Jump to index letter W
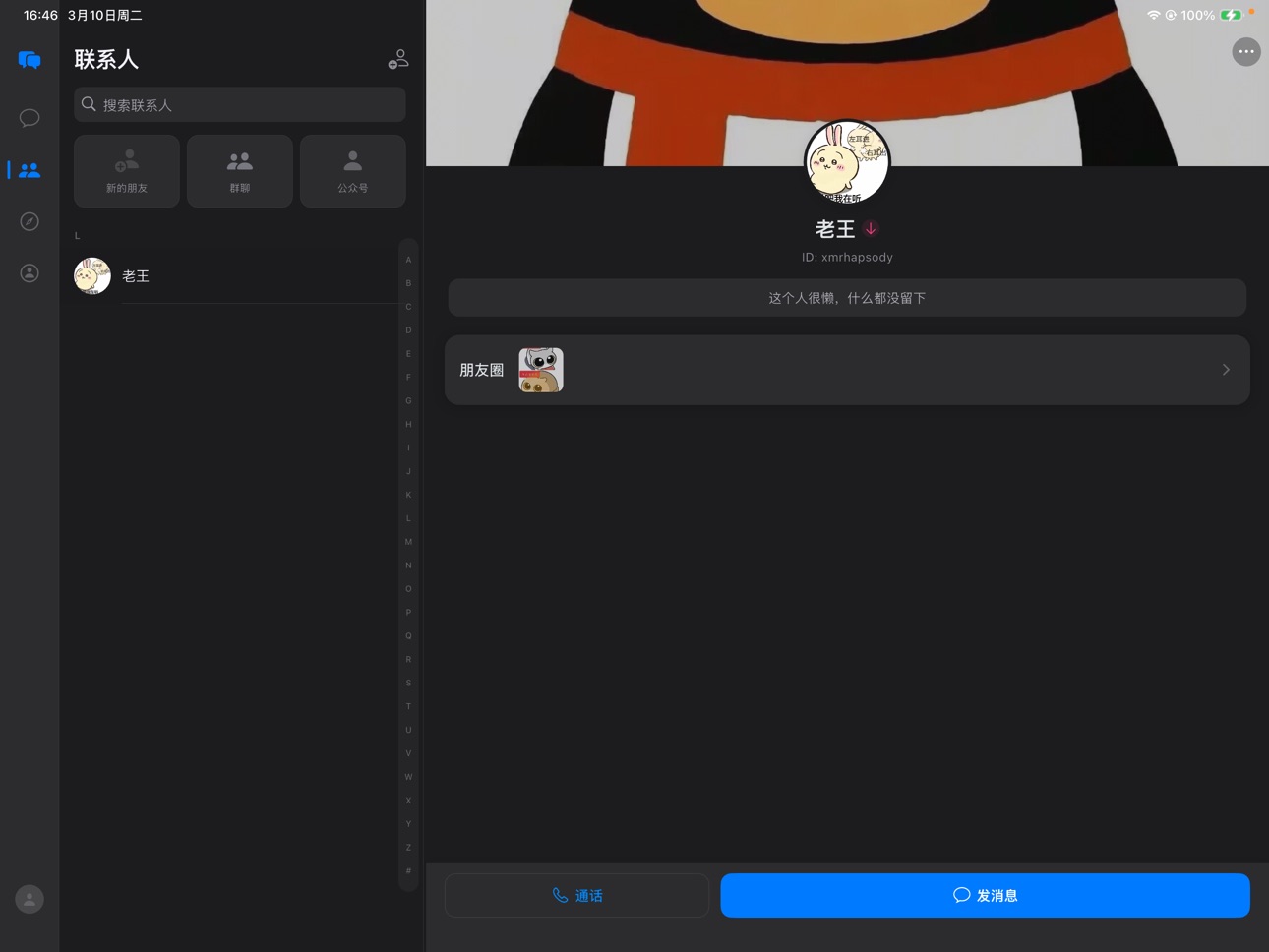Image resolution: width=1269 pixels, height=952 pixels. point(408,777)
